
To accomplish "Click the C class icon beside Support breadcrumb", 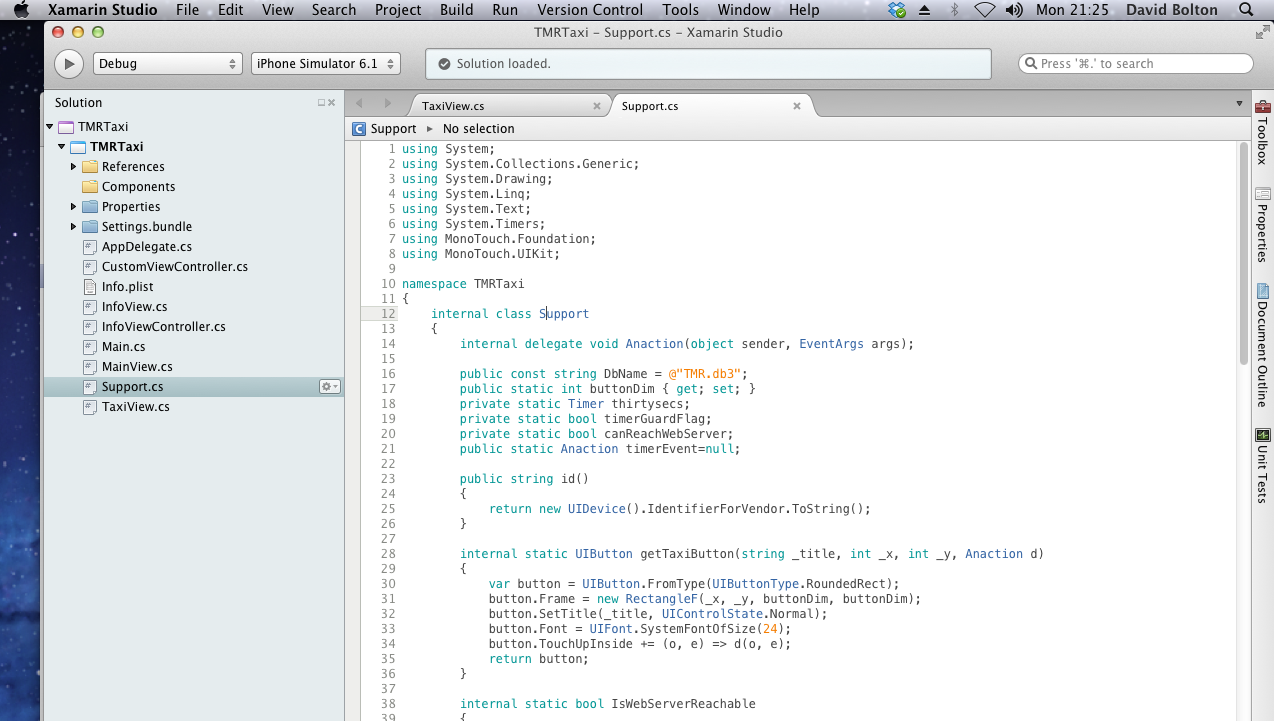I will pos(359,129).
